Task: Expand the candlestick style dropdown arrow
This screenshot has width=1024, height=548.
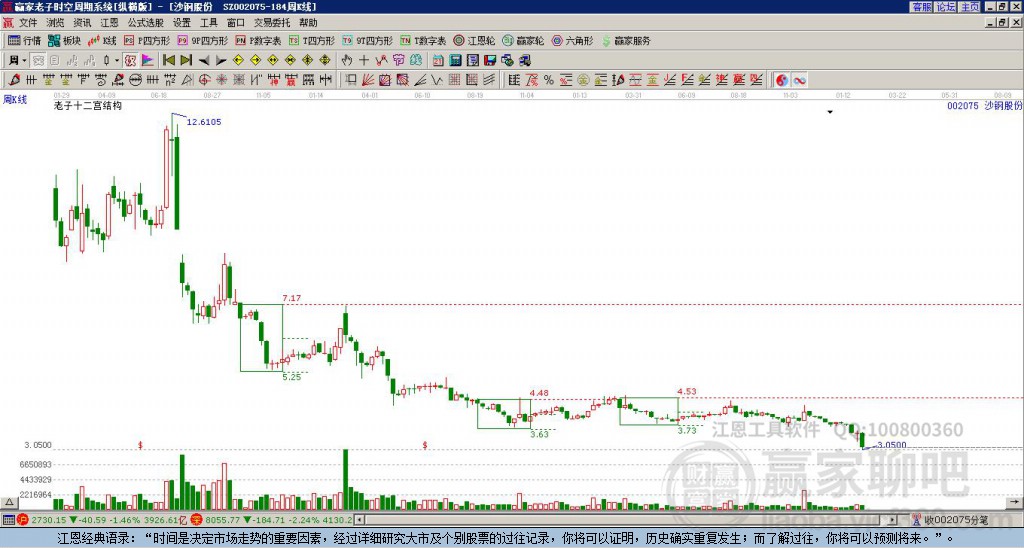Action: click(117, 61)
